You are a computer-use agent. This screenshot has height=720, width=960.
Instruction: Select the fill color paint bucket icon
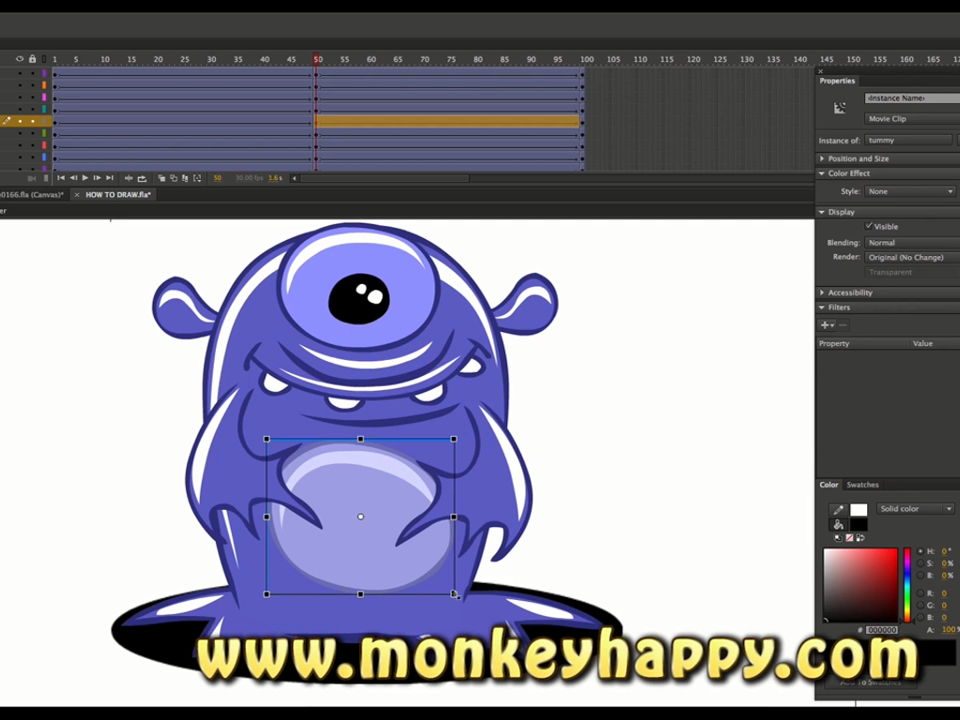(838, 524)
